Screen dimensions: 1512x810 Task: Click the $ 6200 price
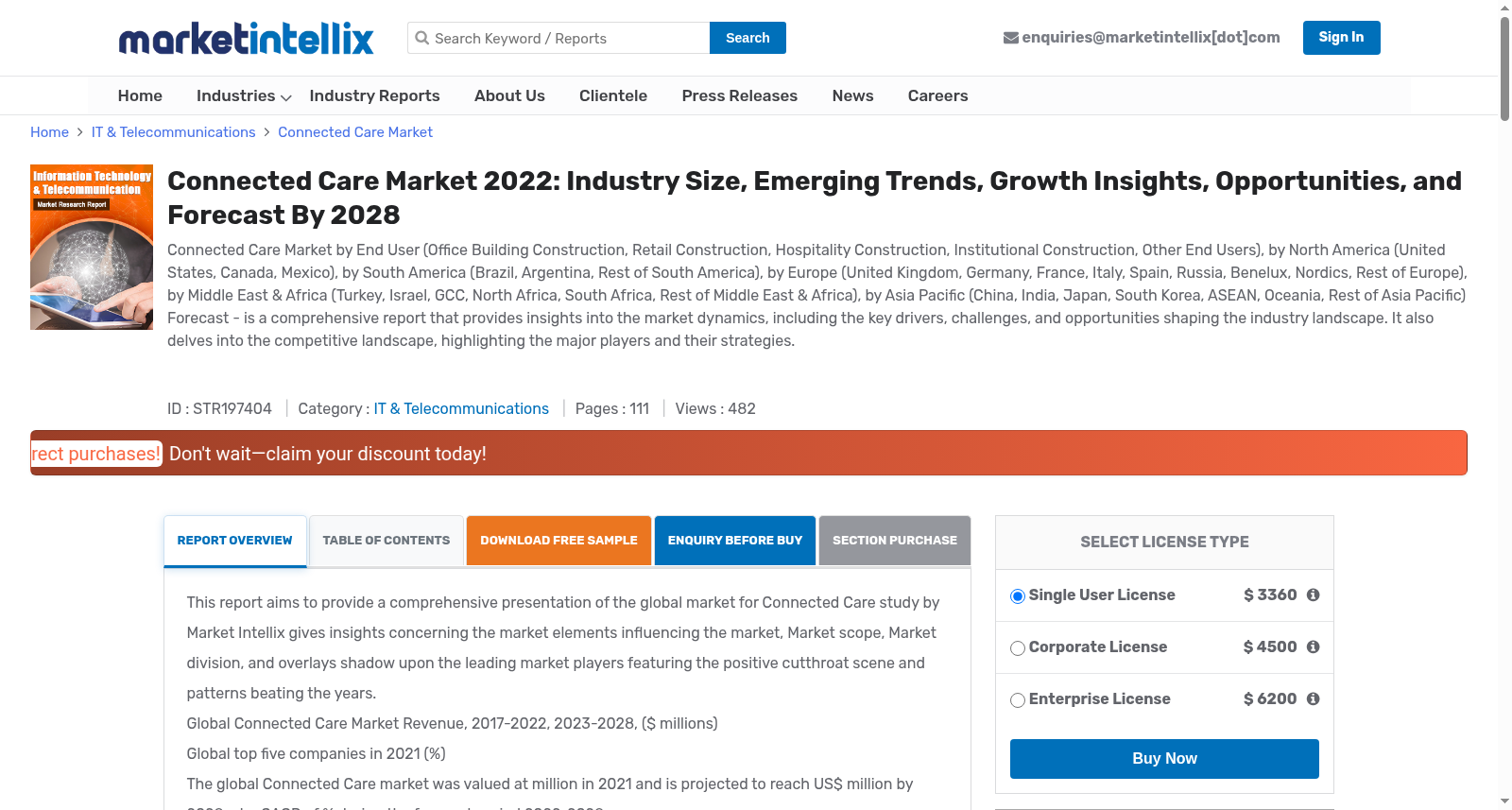pyautogui.click(x=1270, y=698)
